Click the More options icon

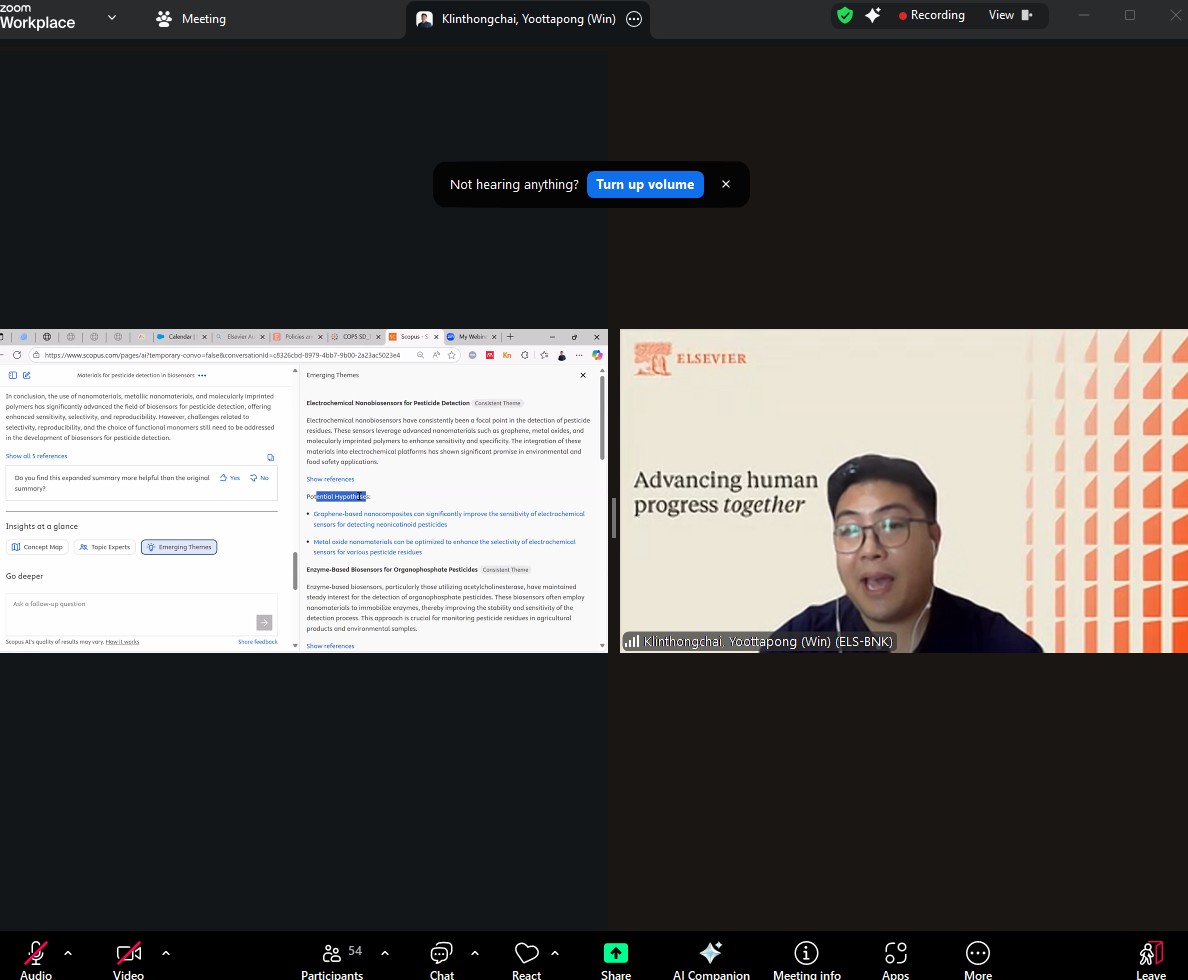click(x=978, y=953)
